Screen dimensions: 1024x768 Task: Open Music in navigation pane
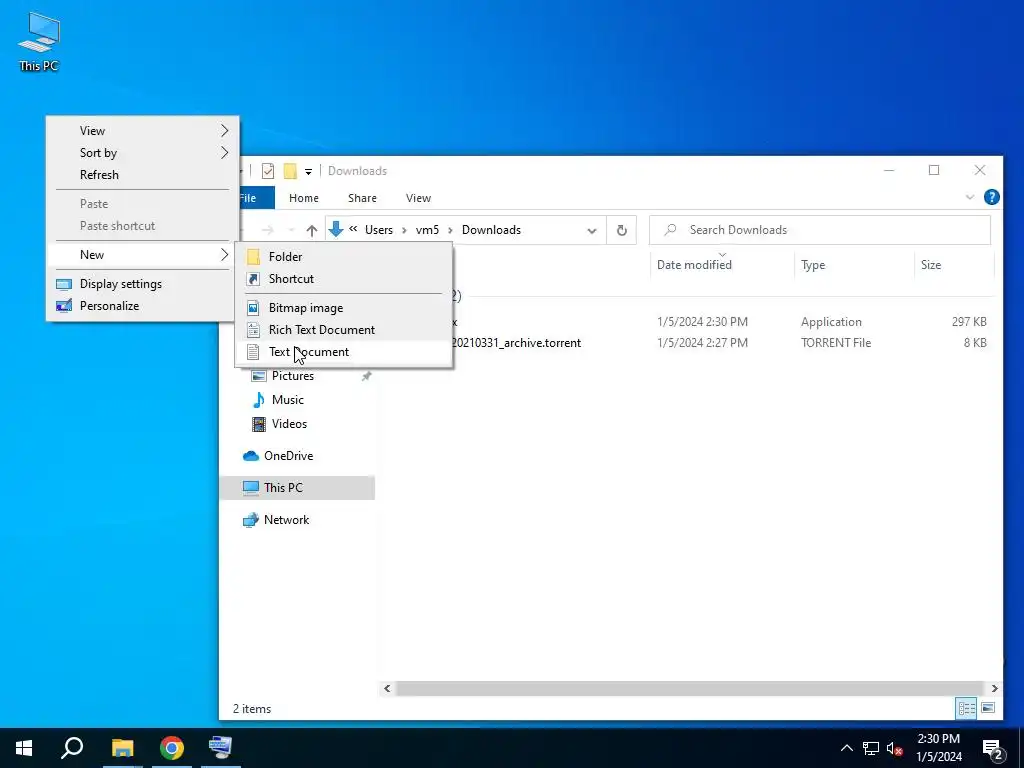click(287, 400)
